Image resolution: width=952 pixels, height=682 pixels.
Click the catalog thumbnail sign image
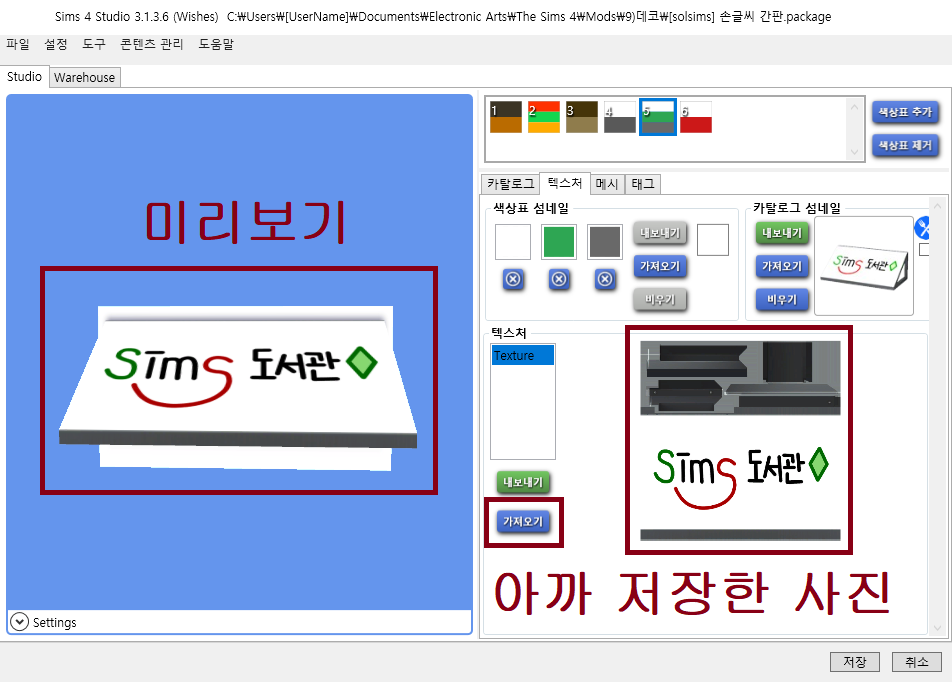[863, 266]
